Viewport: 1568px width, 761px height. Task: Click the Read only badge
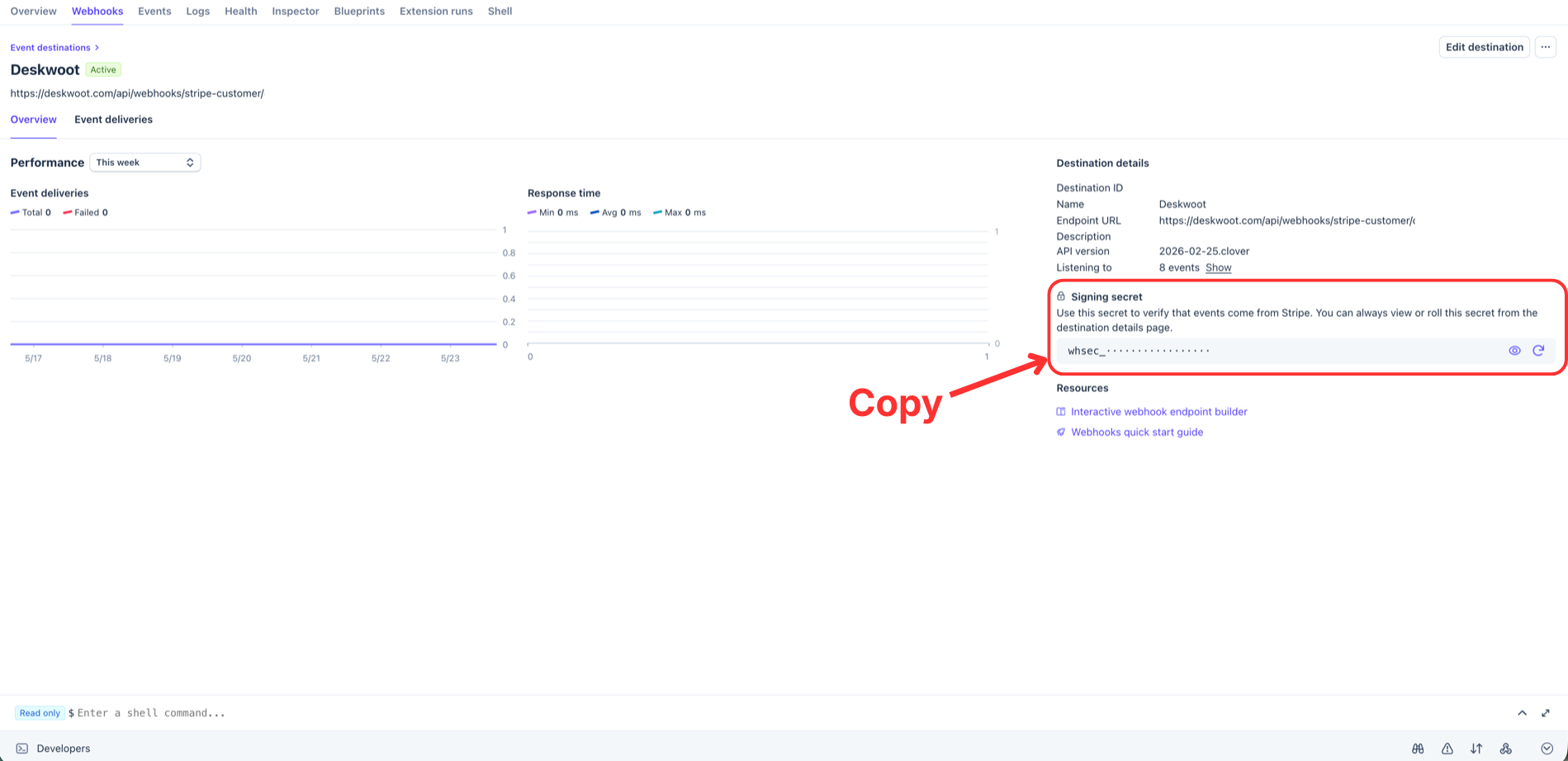tap(40, 713)
